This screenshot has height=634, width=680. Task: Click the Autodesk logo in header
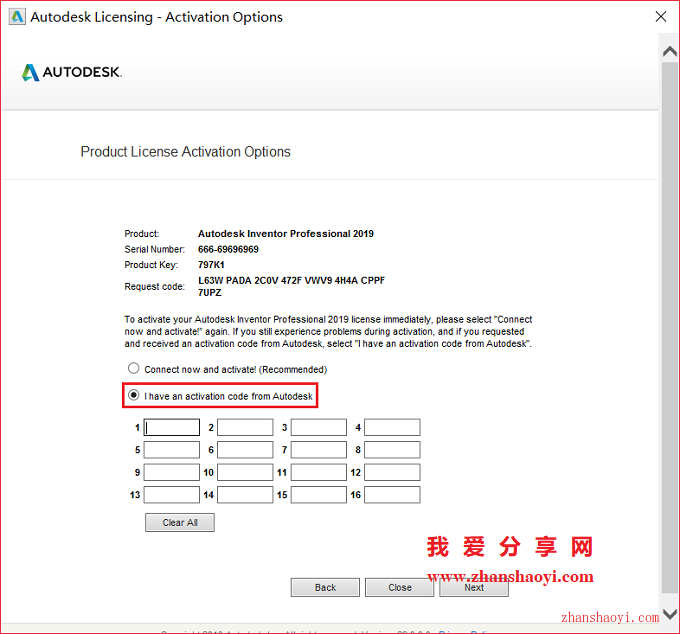tap(72, 72)
